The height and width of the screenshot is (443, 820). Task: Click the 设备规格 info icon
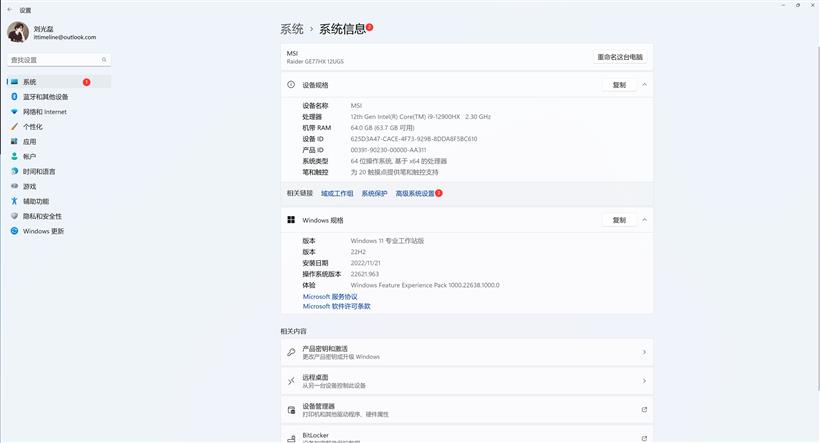291,85
